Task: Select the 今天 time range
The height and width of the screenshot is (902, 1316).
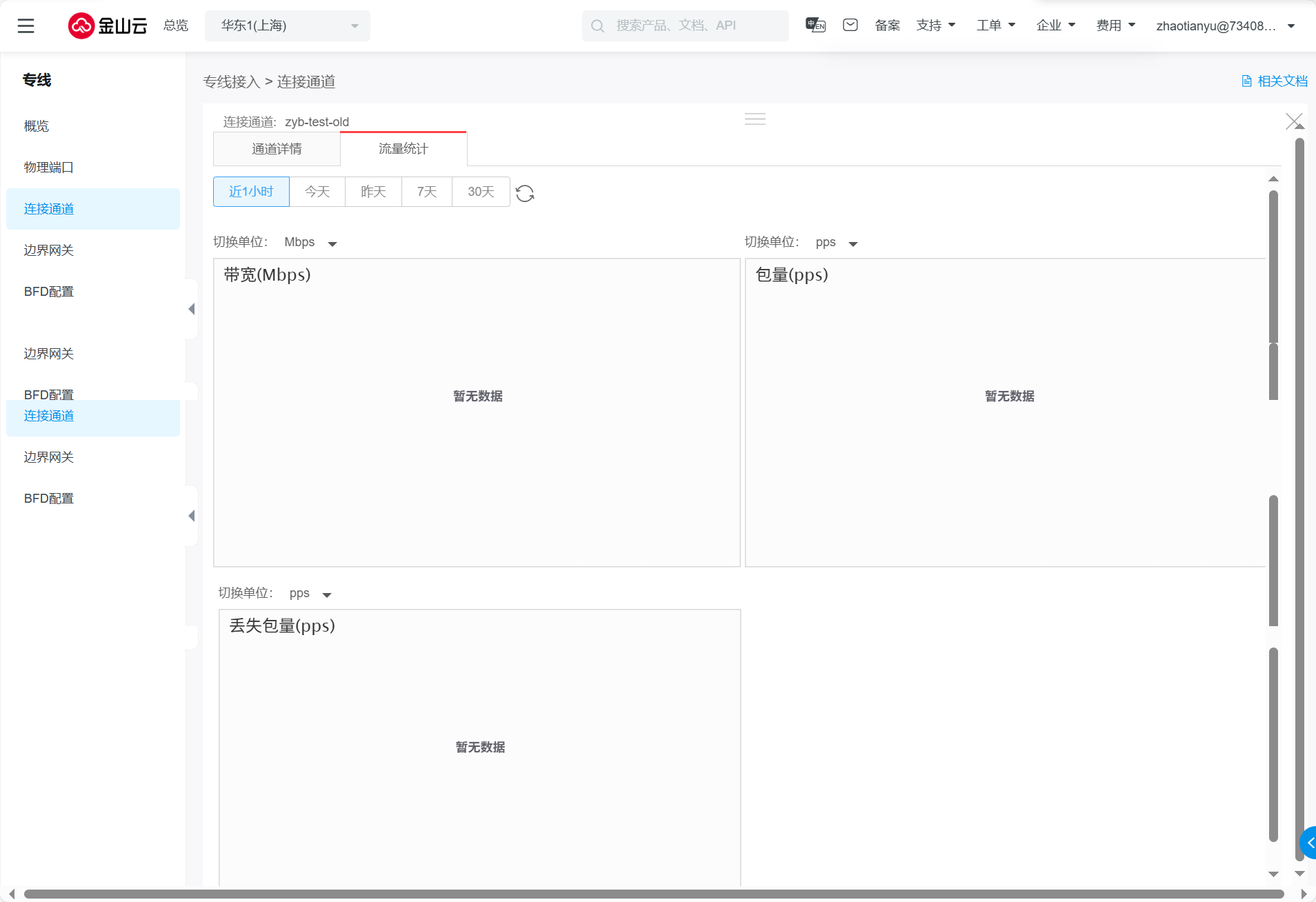Action: (x=317, y=192)
